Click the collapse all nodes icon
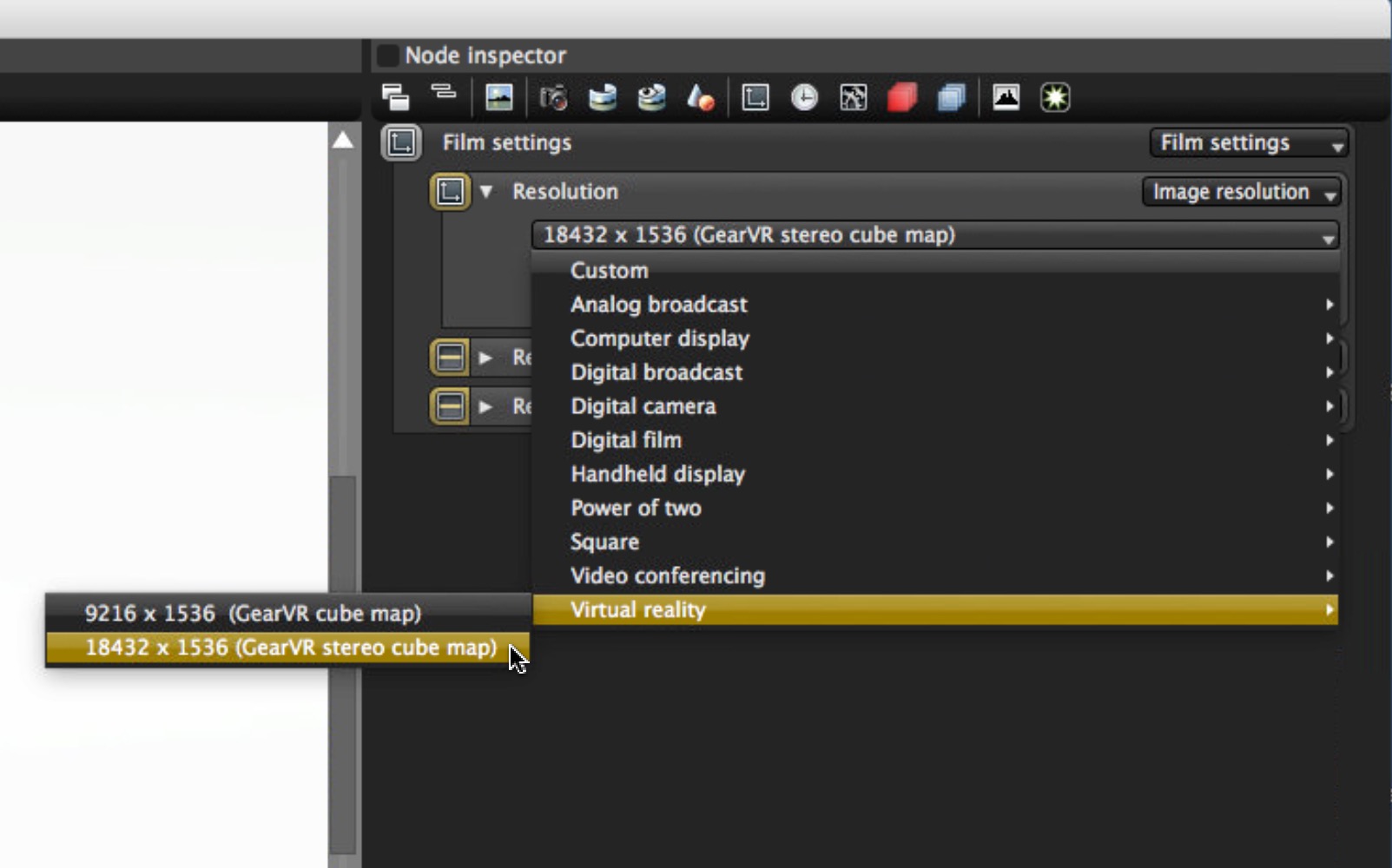 [x=444, y=92]
